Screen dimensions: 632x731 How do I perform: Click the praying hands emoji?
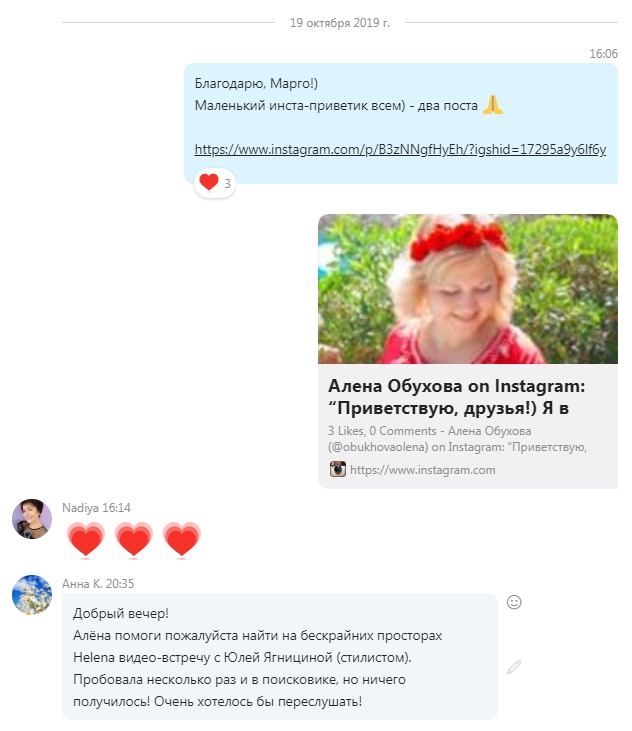pyautogui.click(x=493, y=104)
